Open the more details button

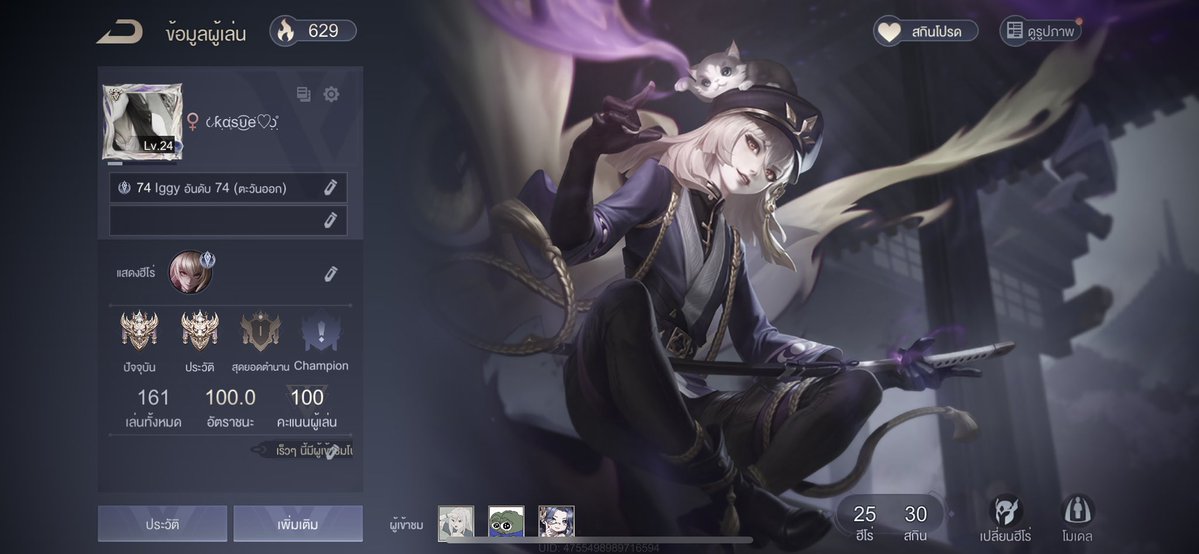297,524
